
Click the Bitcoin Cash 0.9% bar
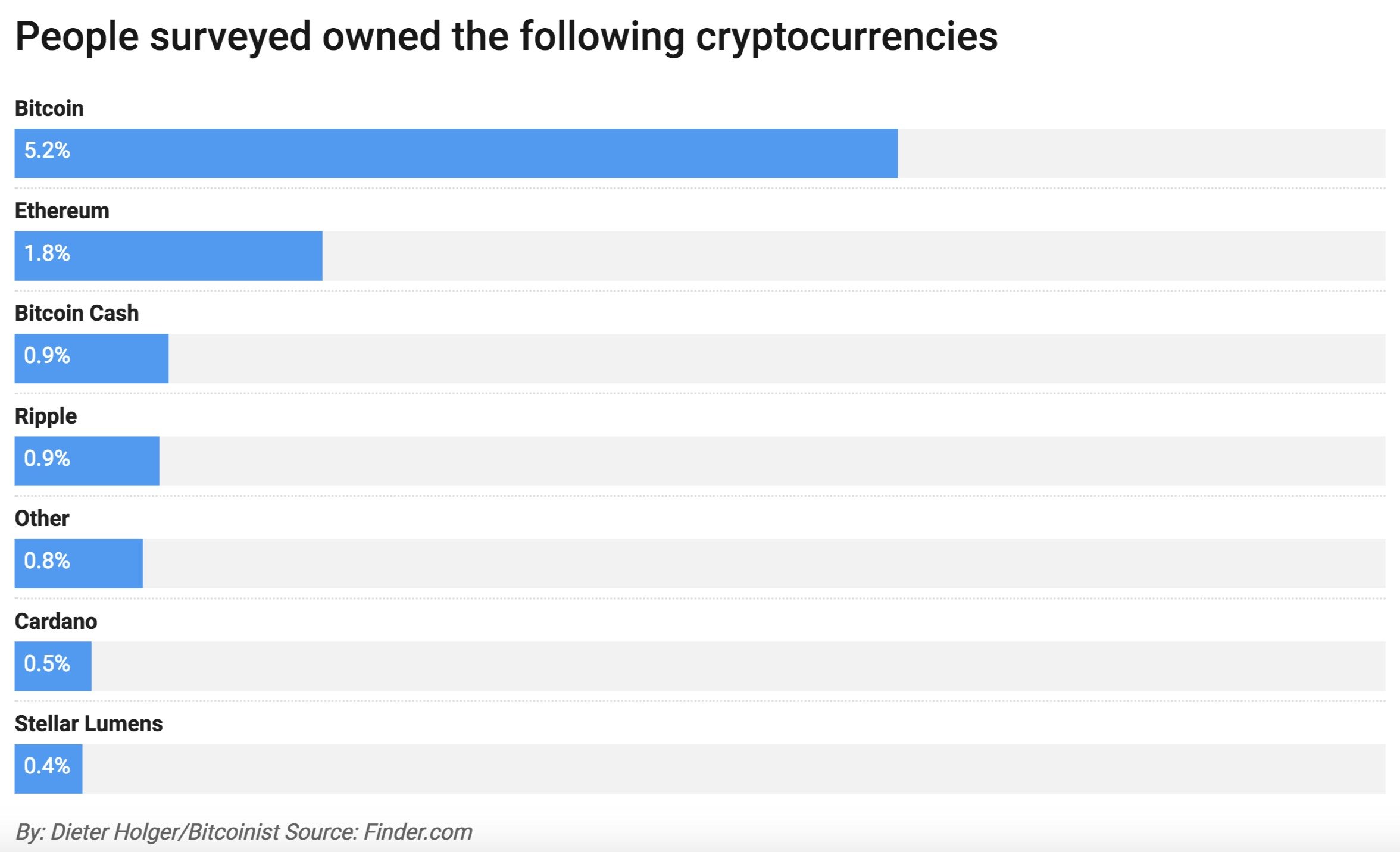(x=92, y=358)
